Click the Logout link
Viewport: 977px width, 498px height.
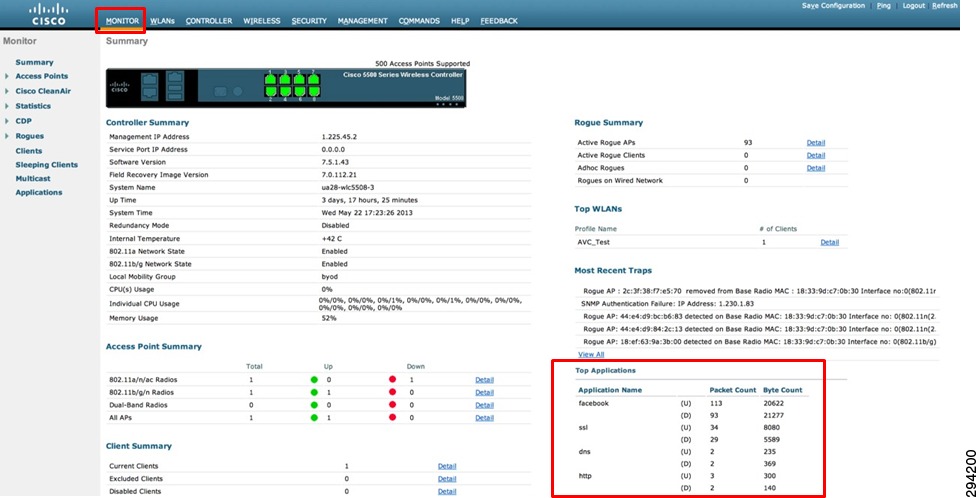point(914,6)
